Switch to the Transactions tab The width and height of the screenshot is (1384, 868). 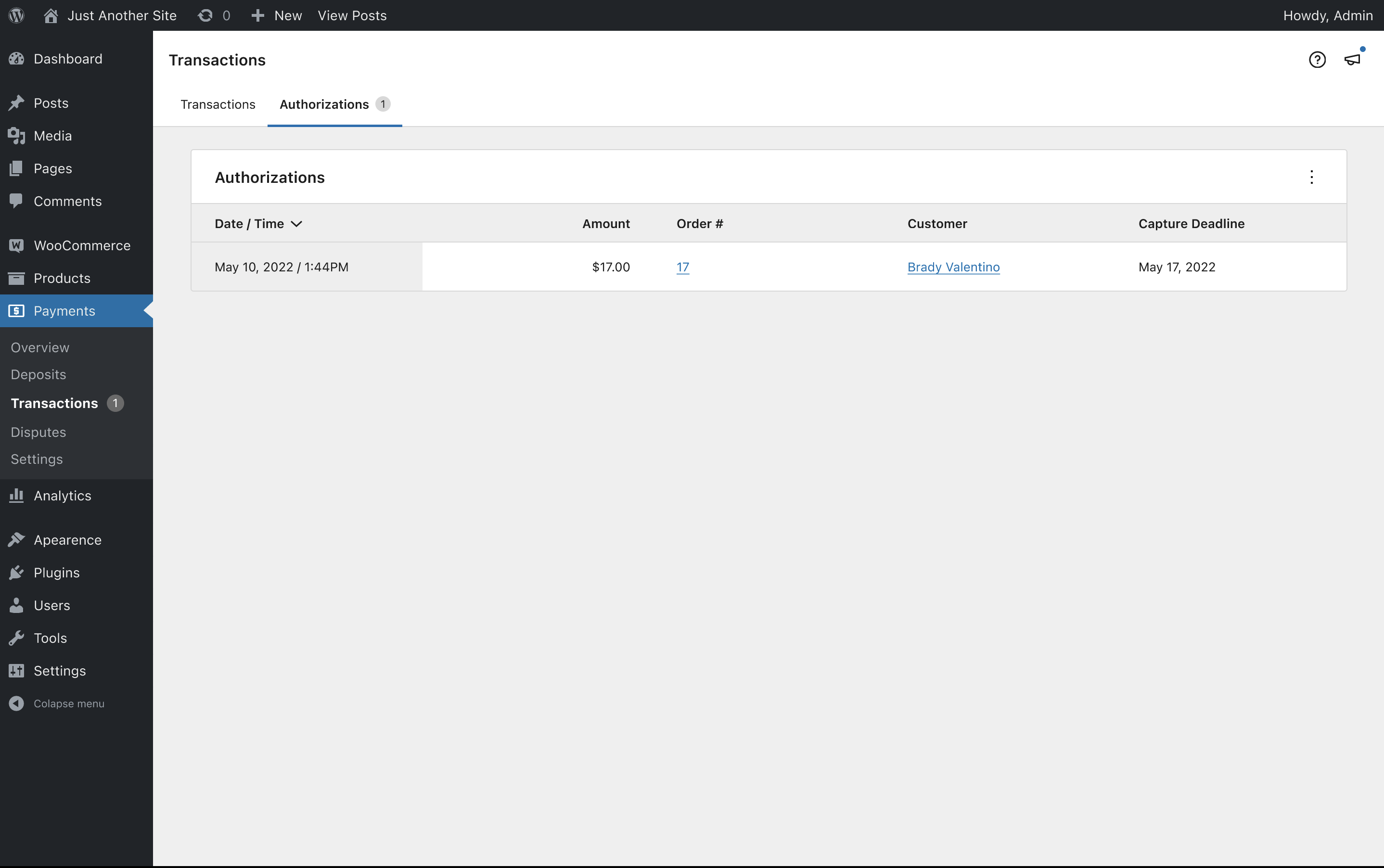[218, 104]
